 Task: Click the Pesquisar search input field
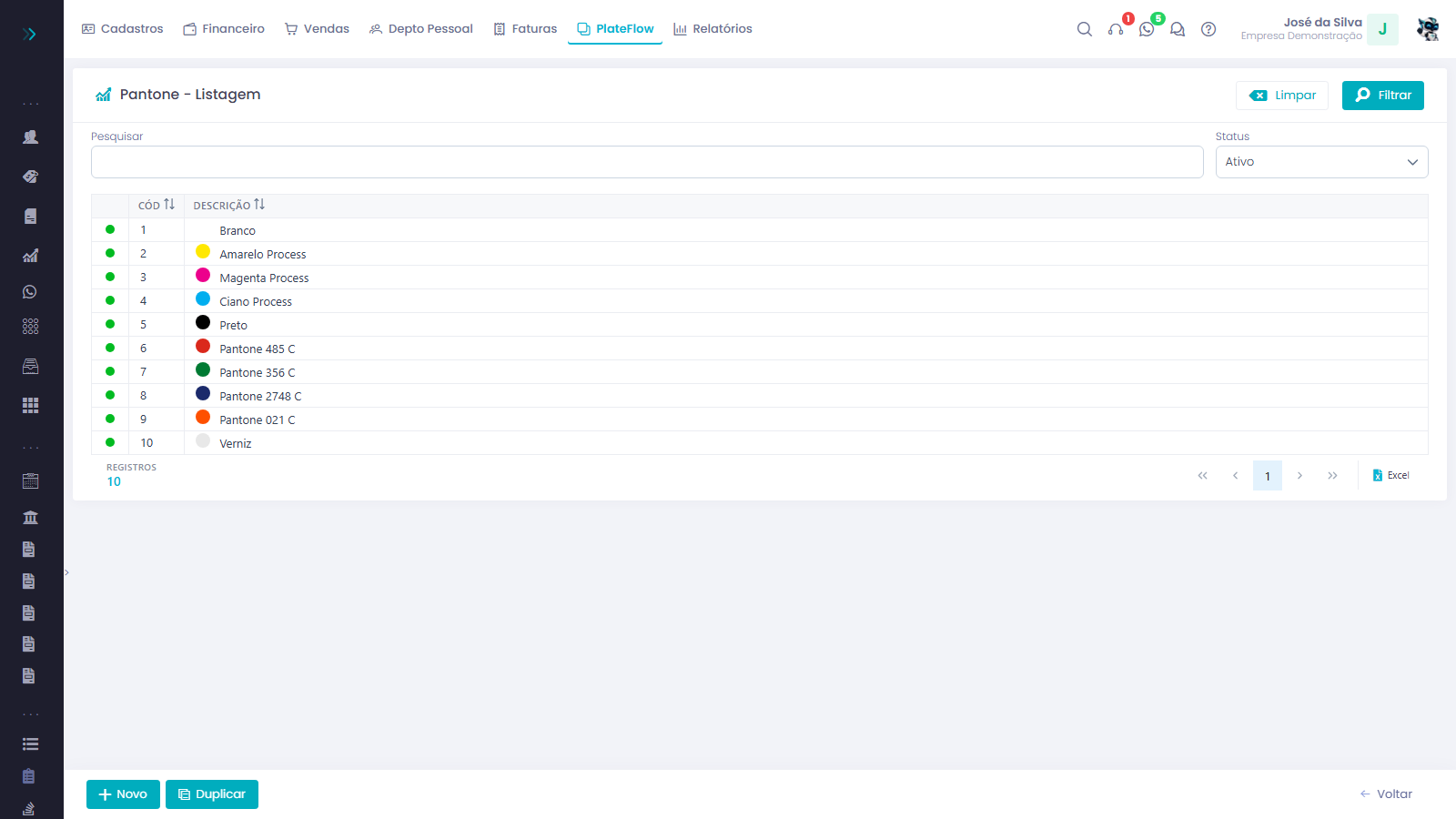[647, 162]
